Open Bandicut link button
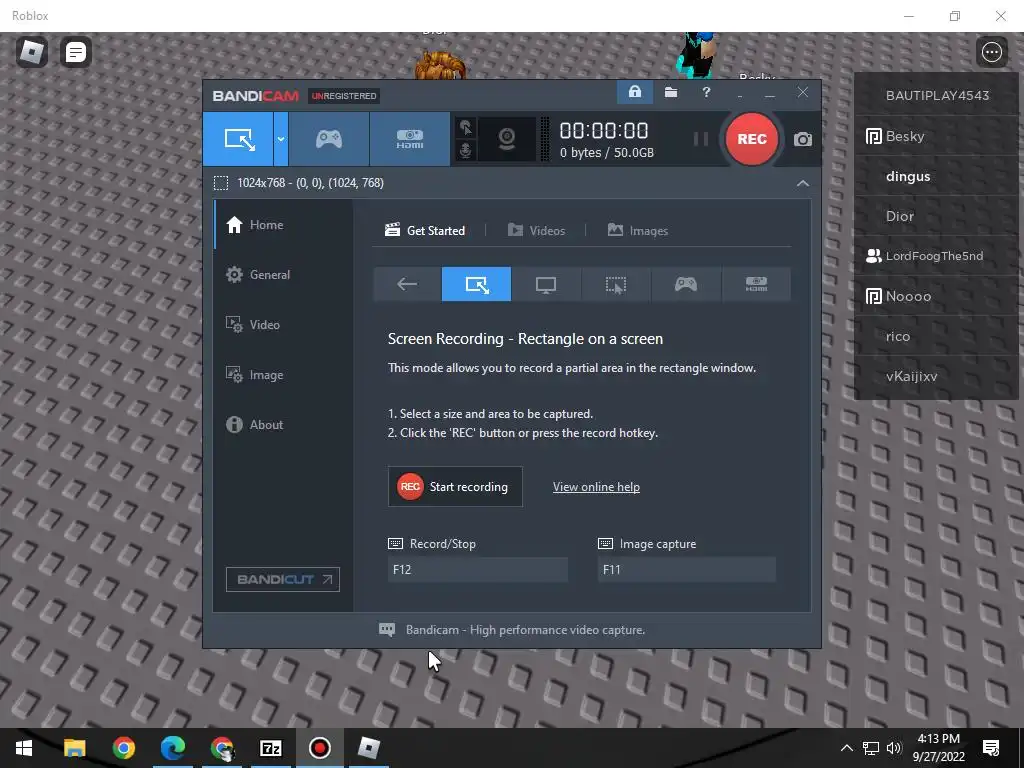 [x=283, y=579]
